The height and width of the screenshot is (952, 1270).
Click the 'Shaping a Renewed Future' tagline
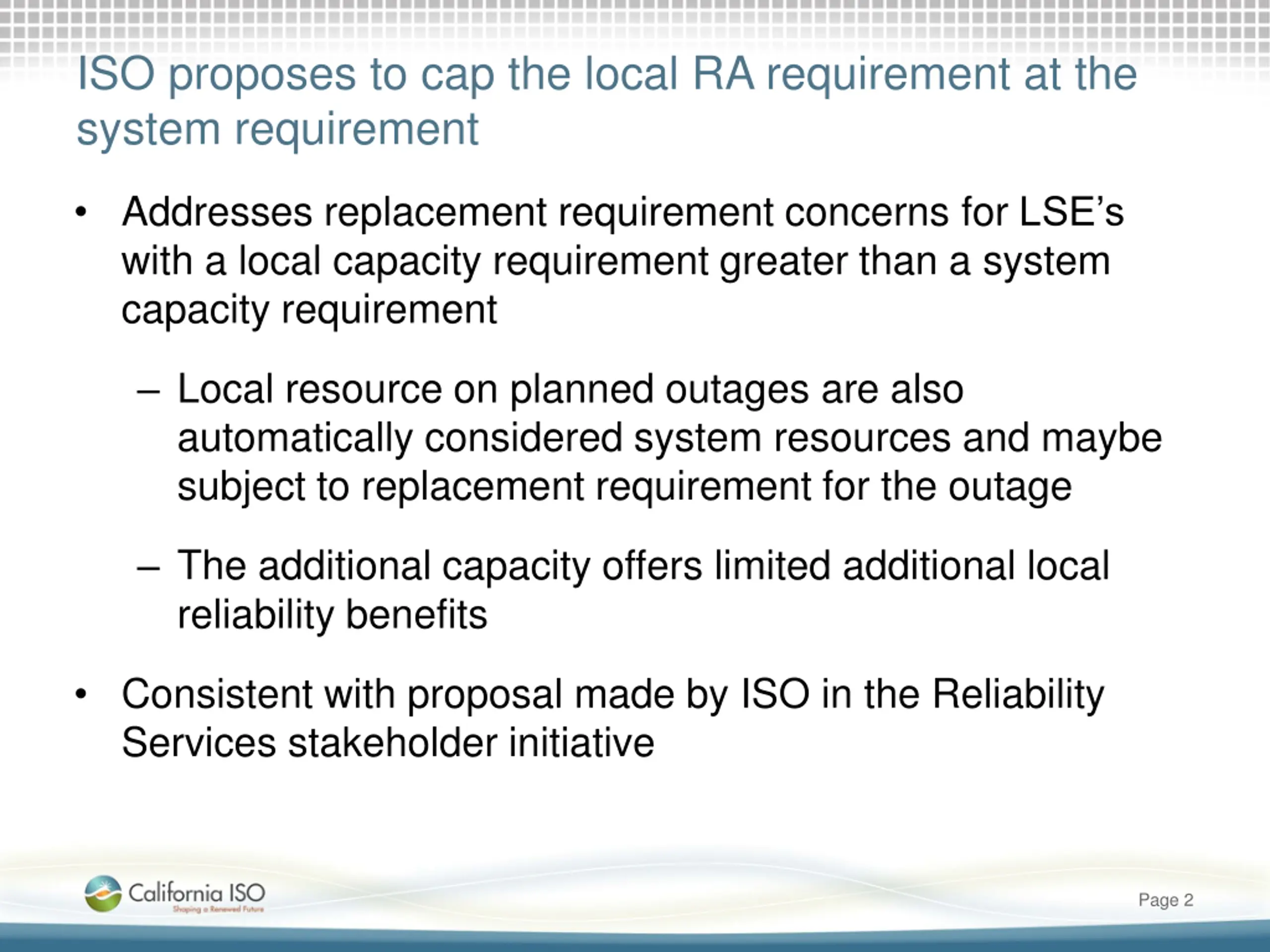218,909
